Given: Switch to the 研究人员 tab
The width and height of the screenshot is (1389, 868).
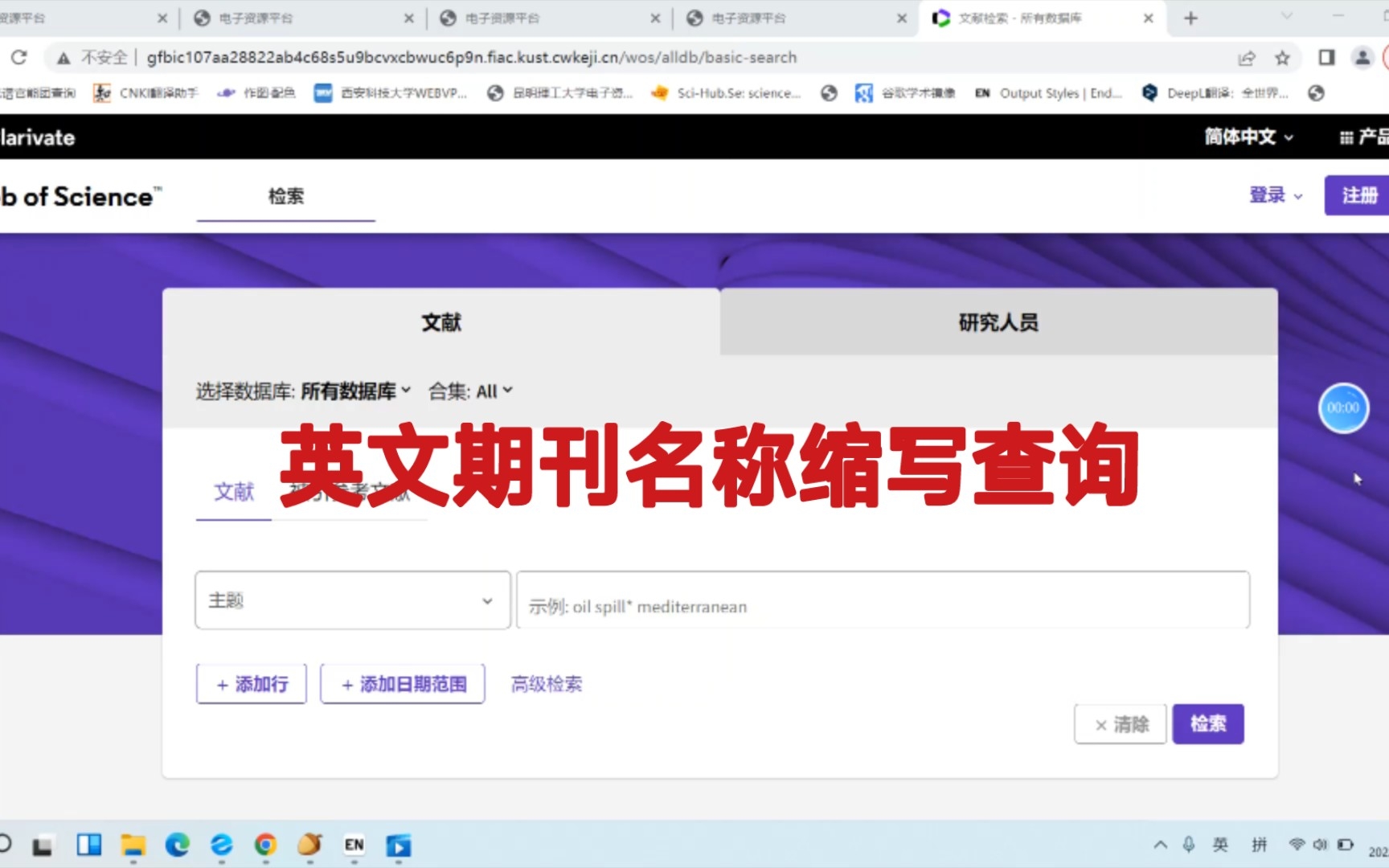Looking at the screenshot, I should click(x=998, y=322).
